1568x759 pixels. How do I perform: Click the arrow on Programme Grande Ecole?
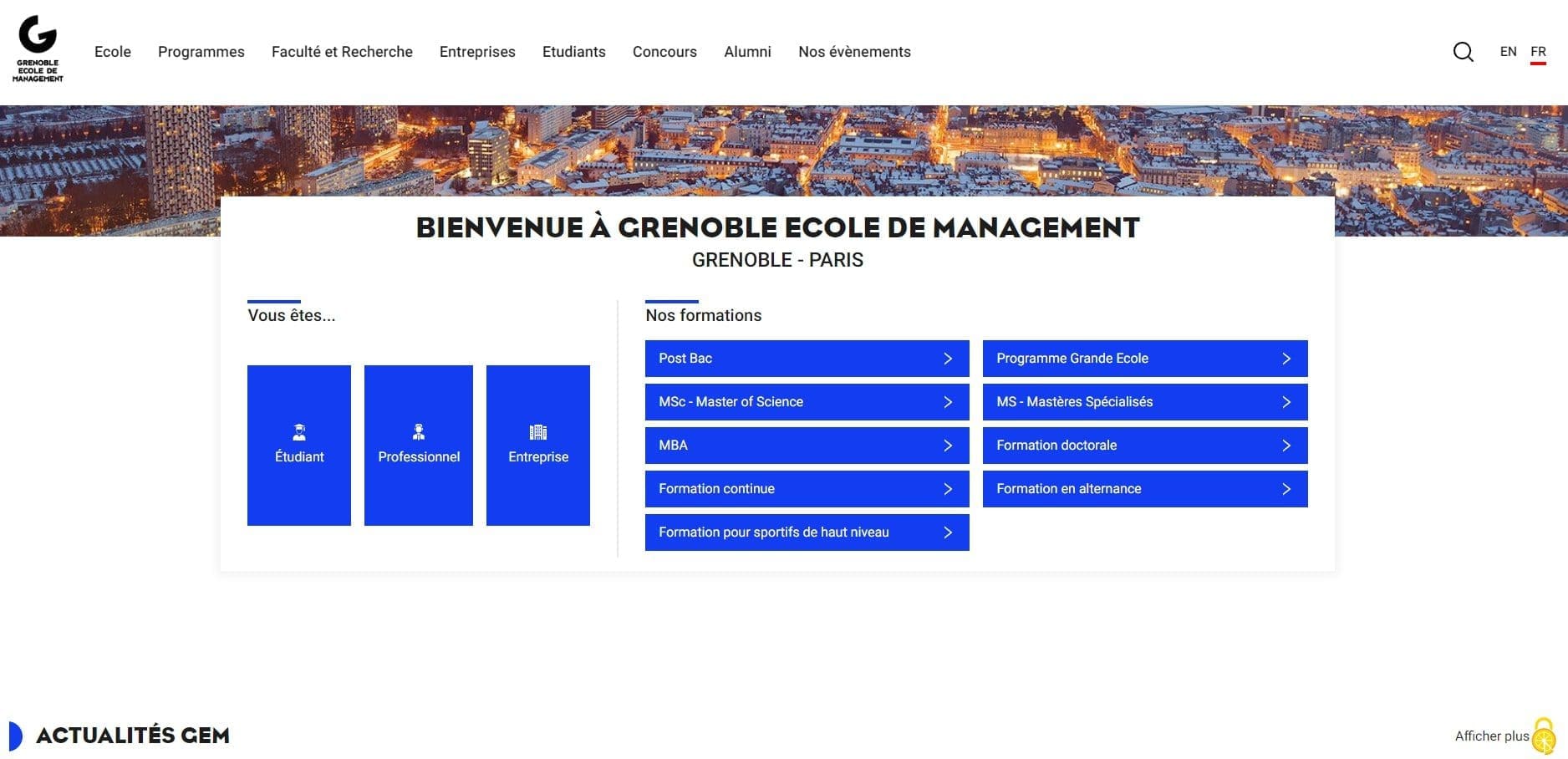point(1286,359)
